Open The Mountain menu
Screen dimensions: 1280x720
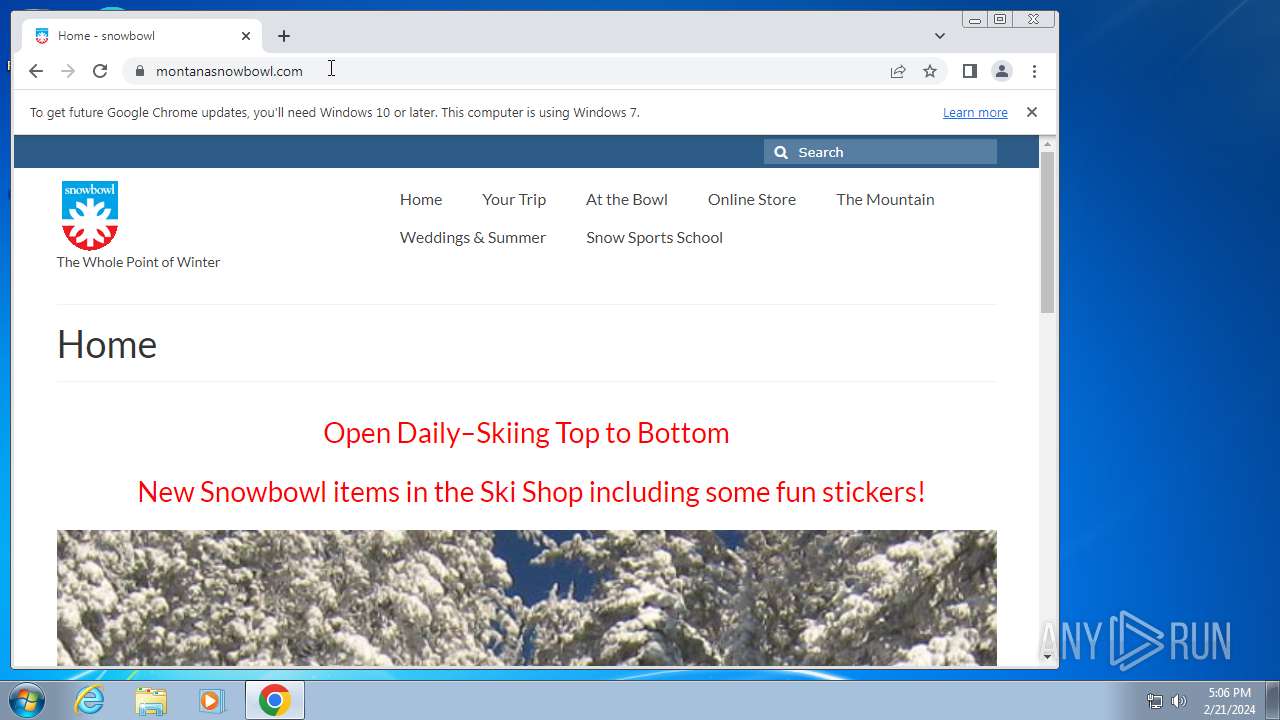[885, 199]
